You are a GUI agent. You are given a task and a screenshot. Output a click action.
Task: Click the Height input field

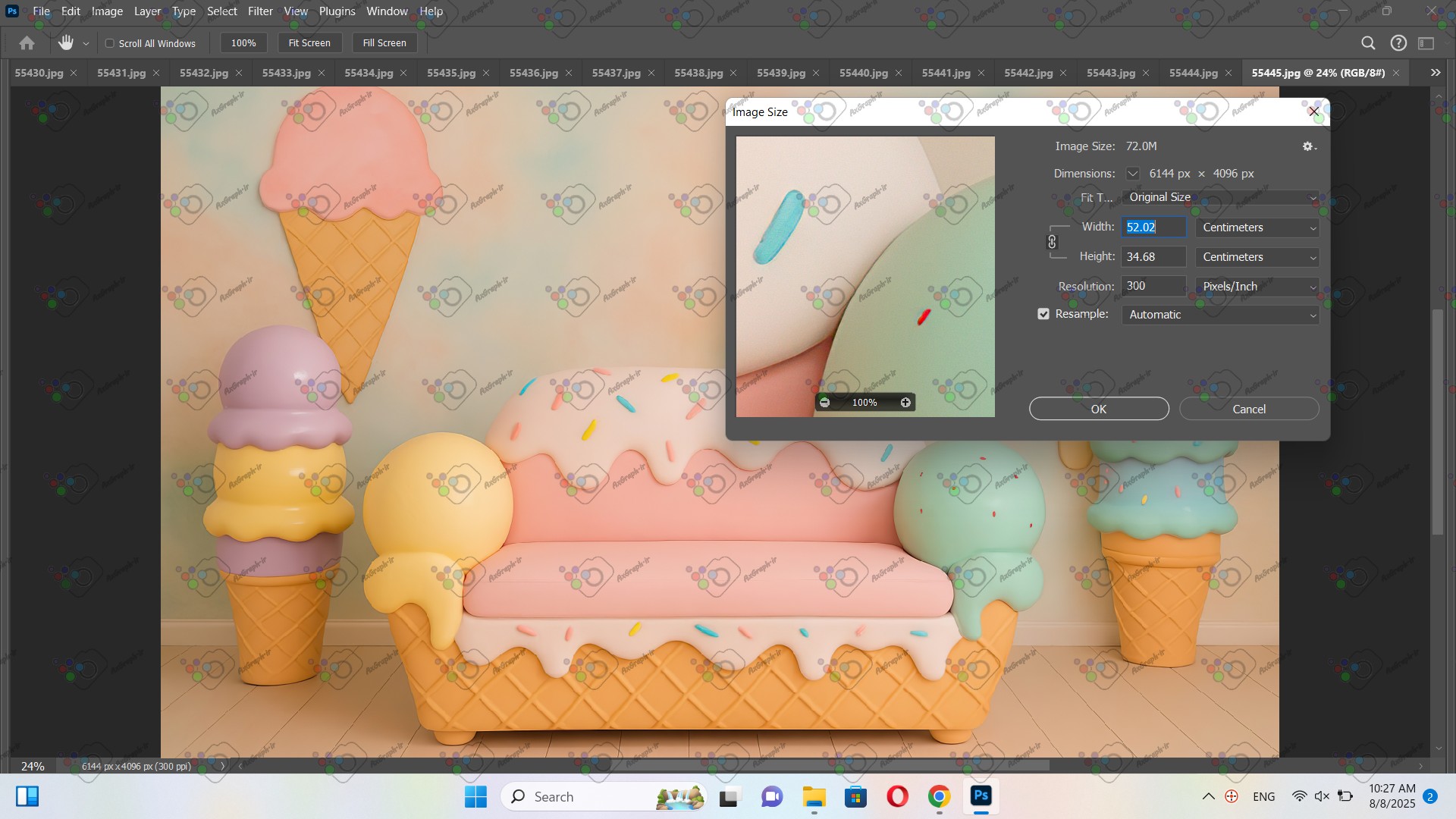click(x=1153, y=257)
